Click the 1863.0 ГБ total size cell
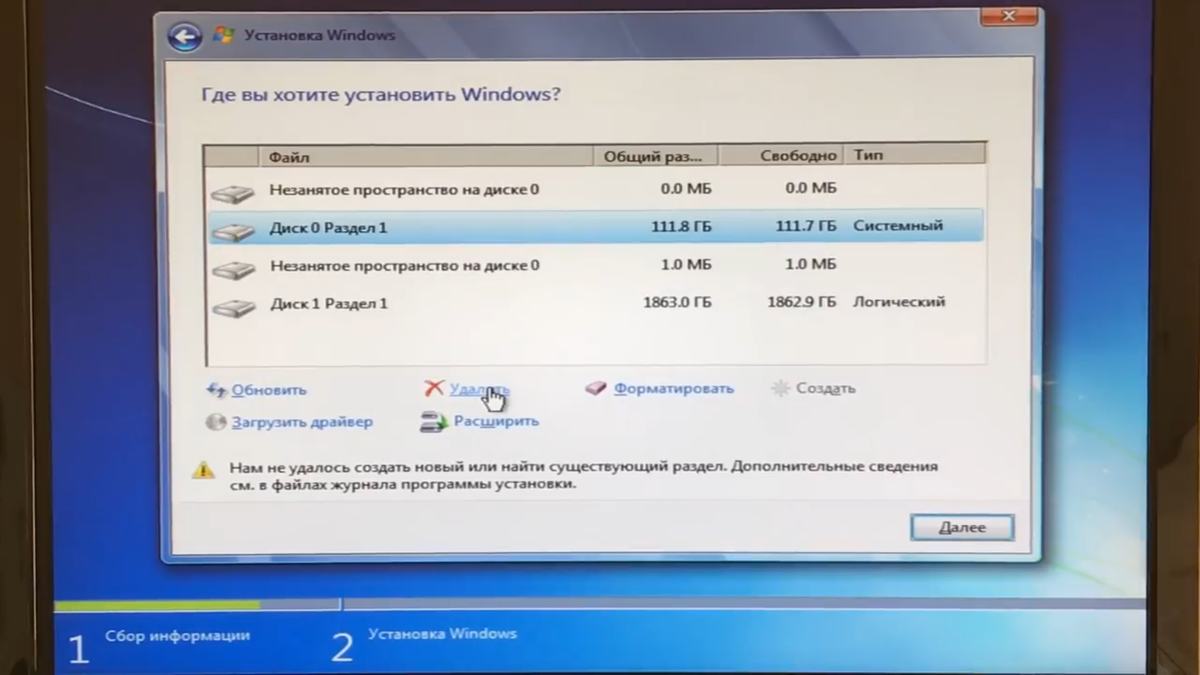This screenshot has width=1200, height=675. point(677,302)
